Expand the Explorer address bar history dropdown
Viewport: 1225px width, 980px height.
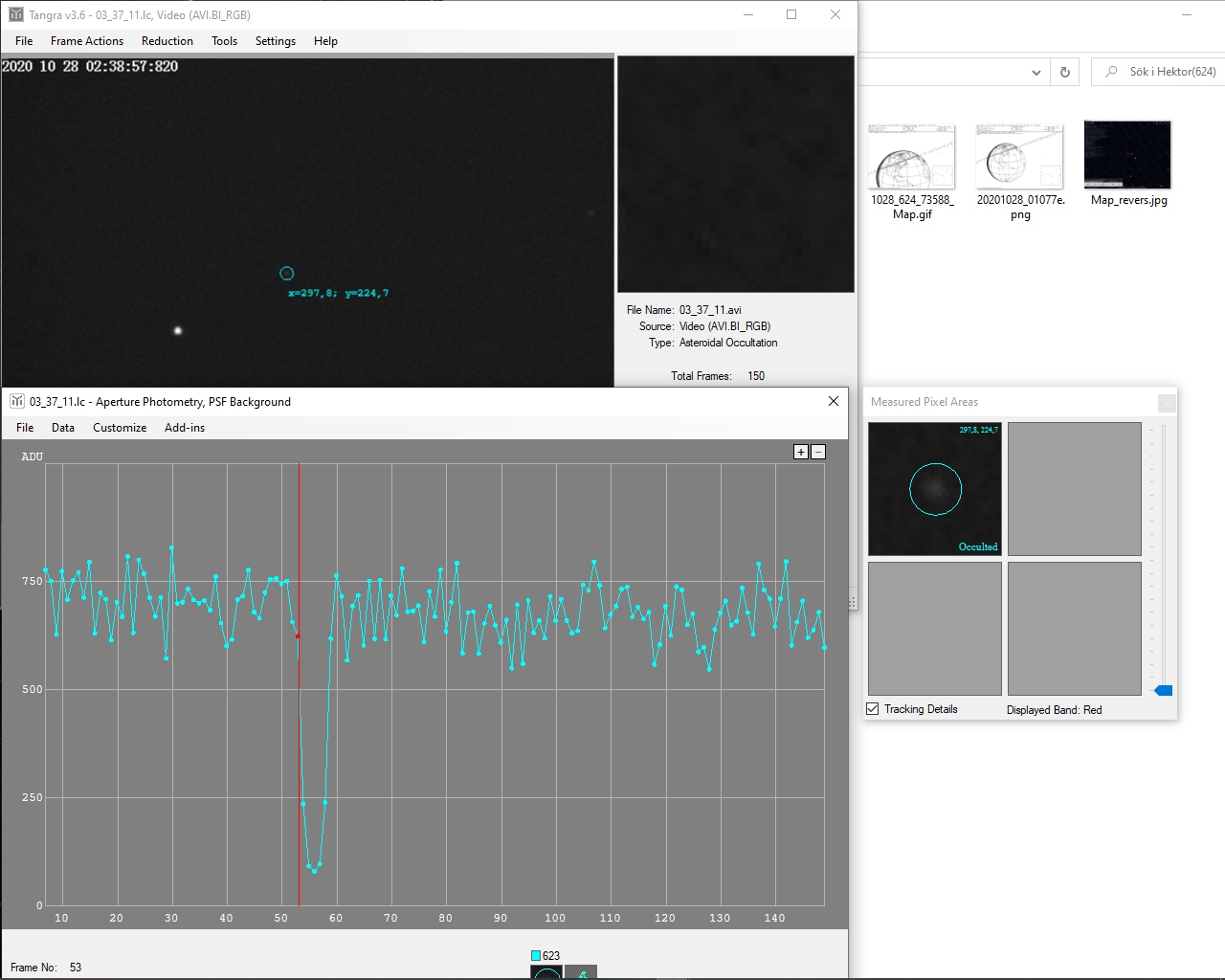(x=1036, y=72)
